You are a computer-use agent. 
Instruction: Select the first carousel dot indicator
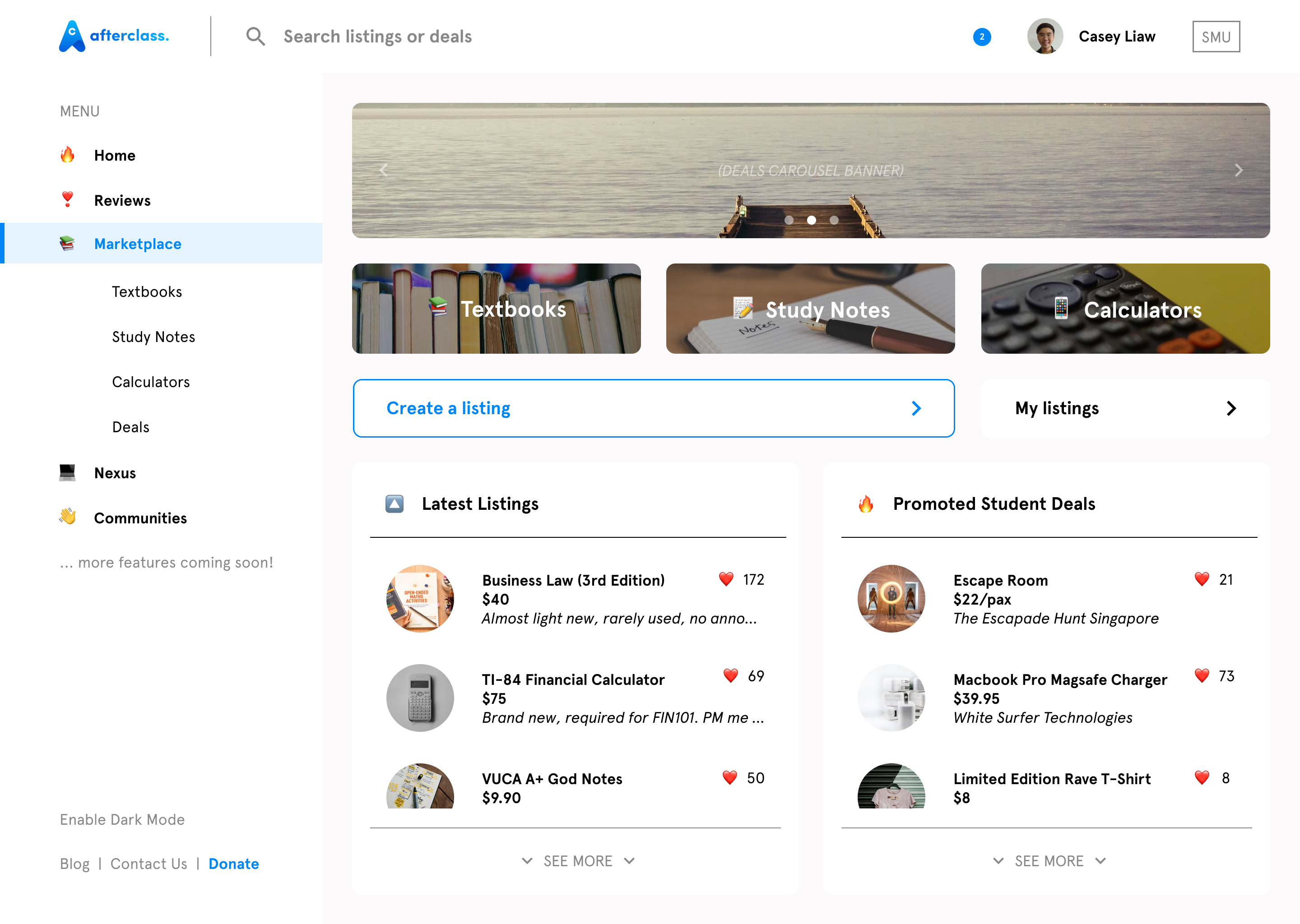[788, 220]
